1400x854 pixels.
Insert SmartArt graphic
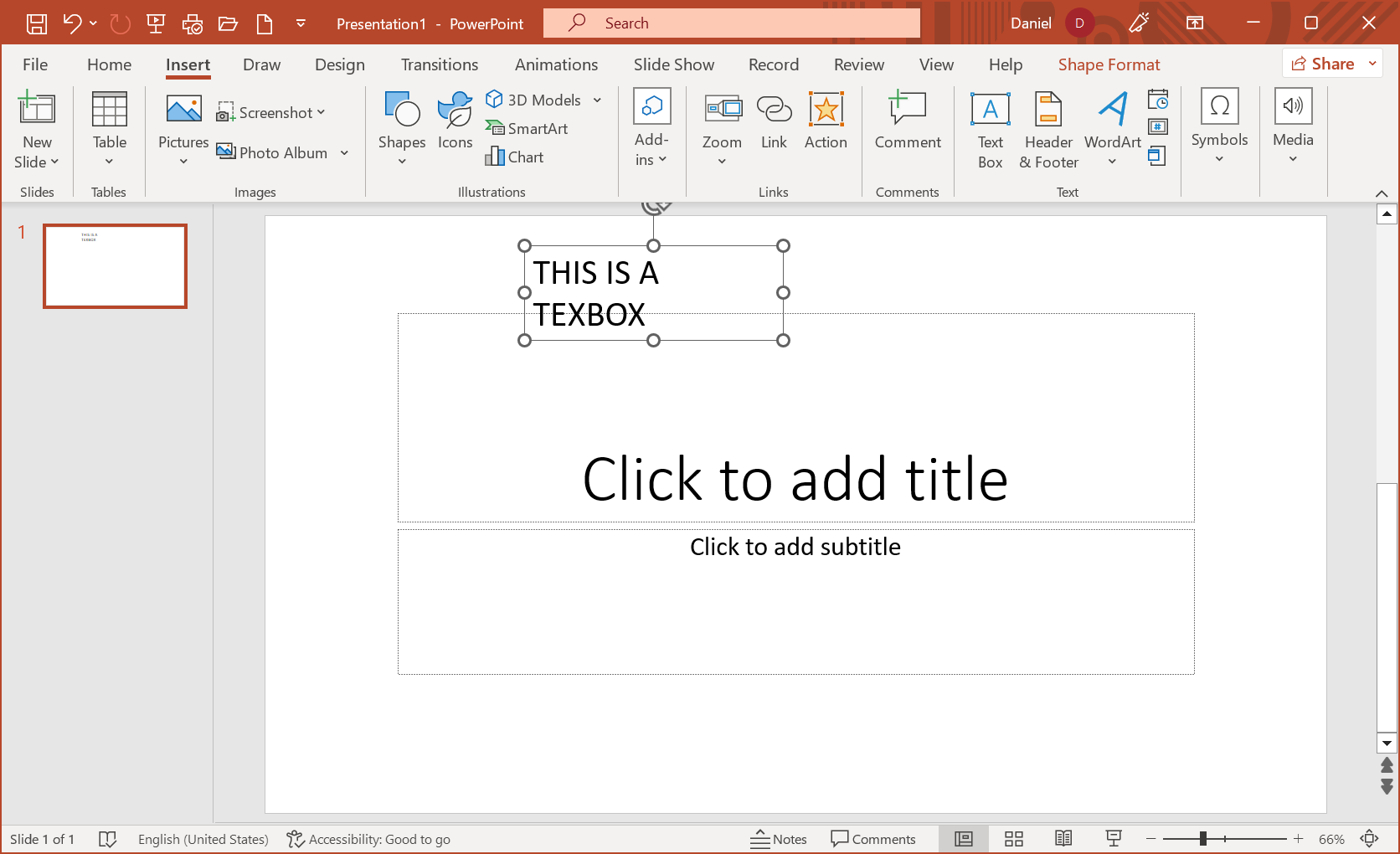(527, 128)
